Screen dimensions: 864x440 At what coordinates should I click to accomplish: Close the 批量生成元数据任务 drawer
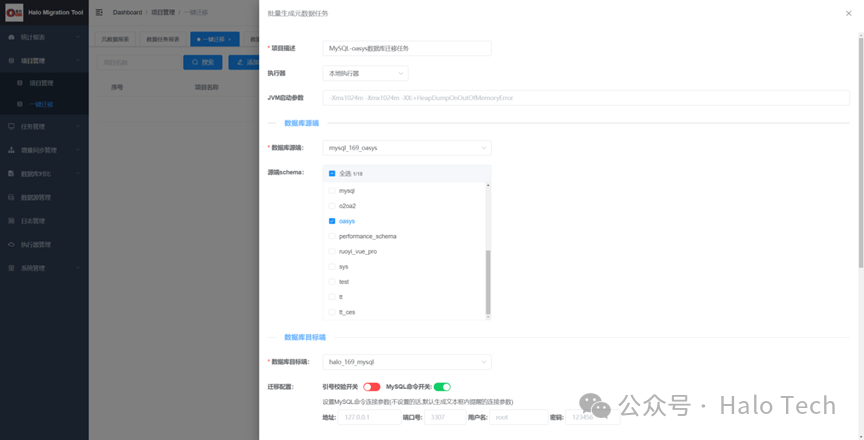tap(849, 13)
